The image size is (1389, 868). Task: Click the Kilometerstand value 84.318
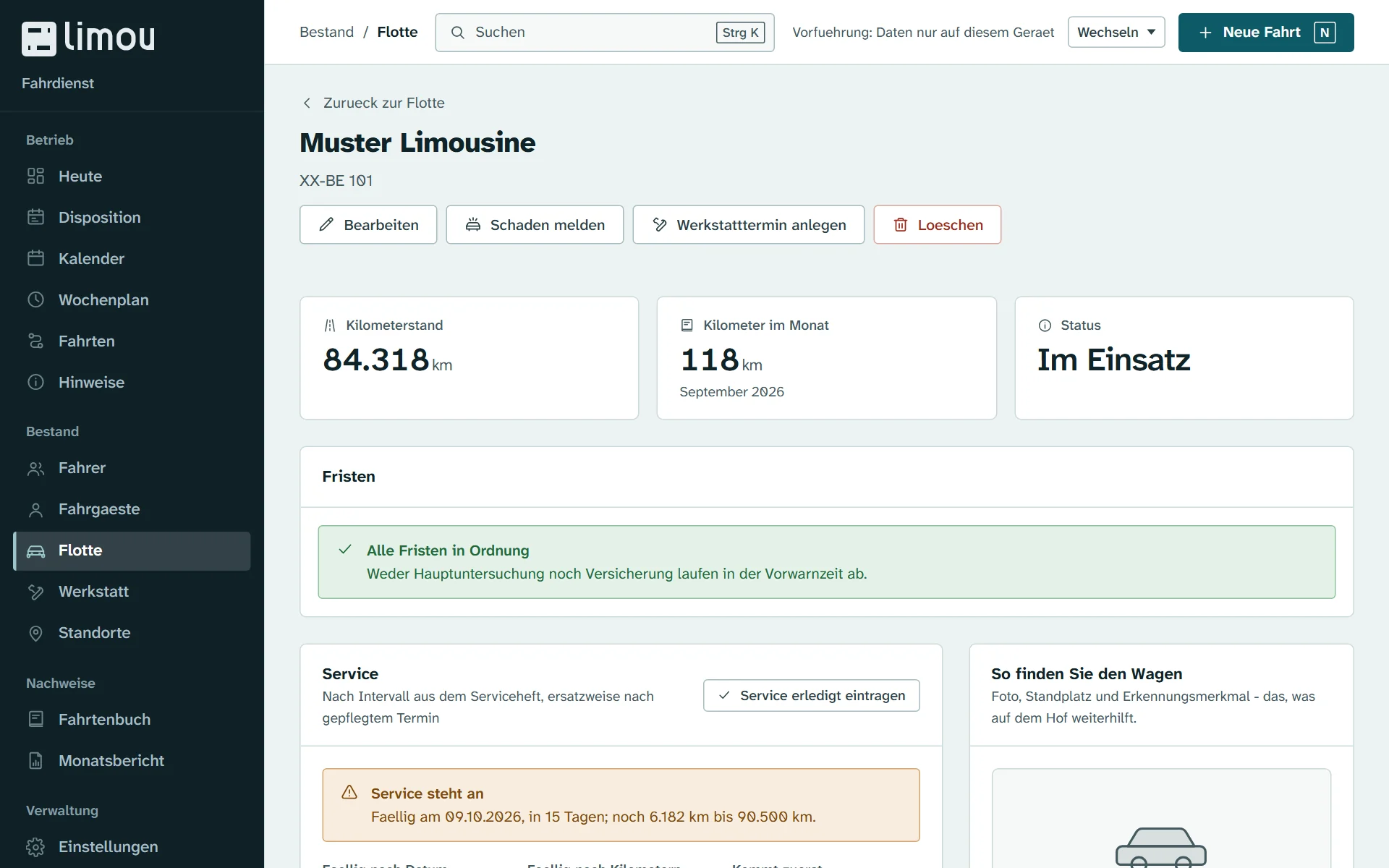coord(376,359)
